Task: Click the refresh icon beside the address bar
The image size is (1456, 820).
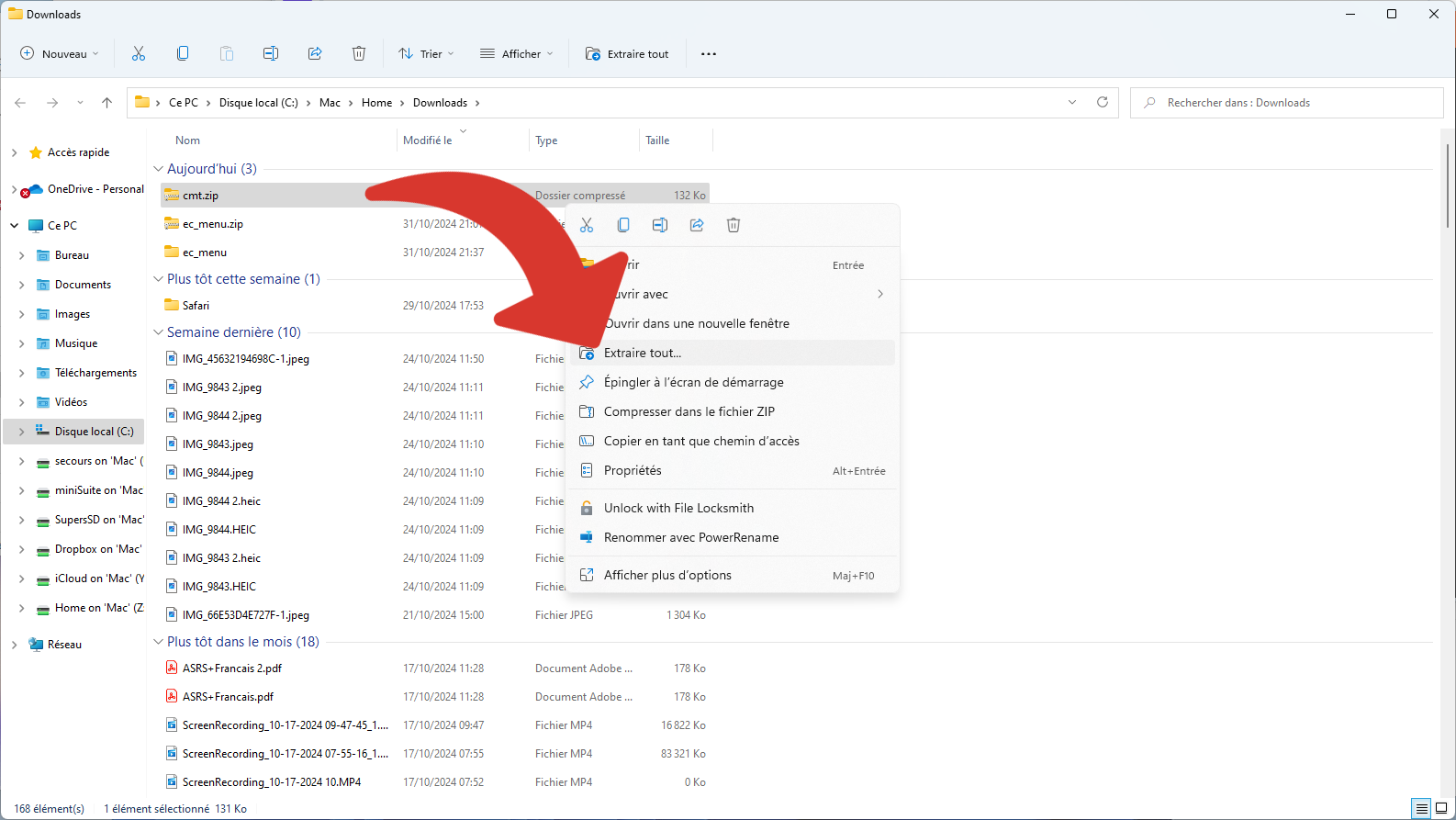Action: pos(1103,103)
